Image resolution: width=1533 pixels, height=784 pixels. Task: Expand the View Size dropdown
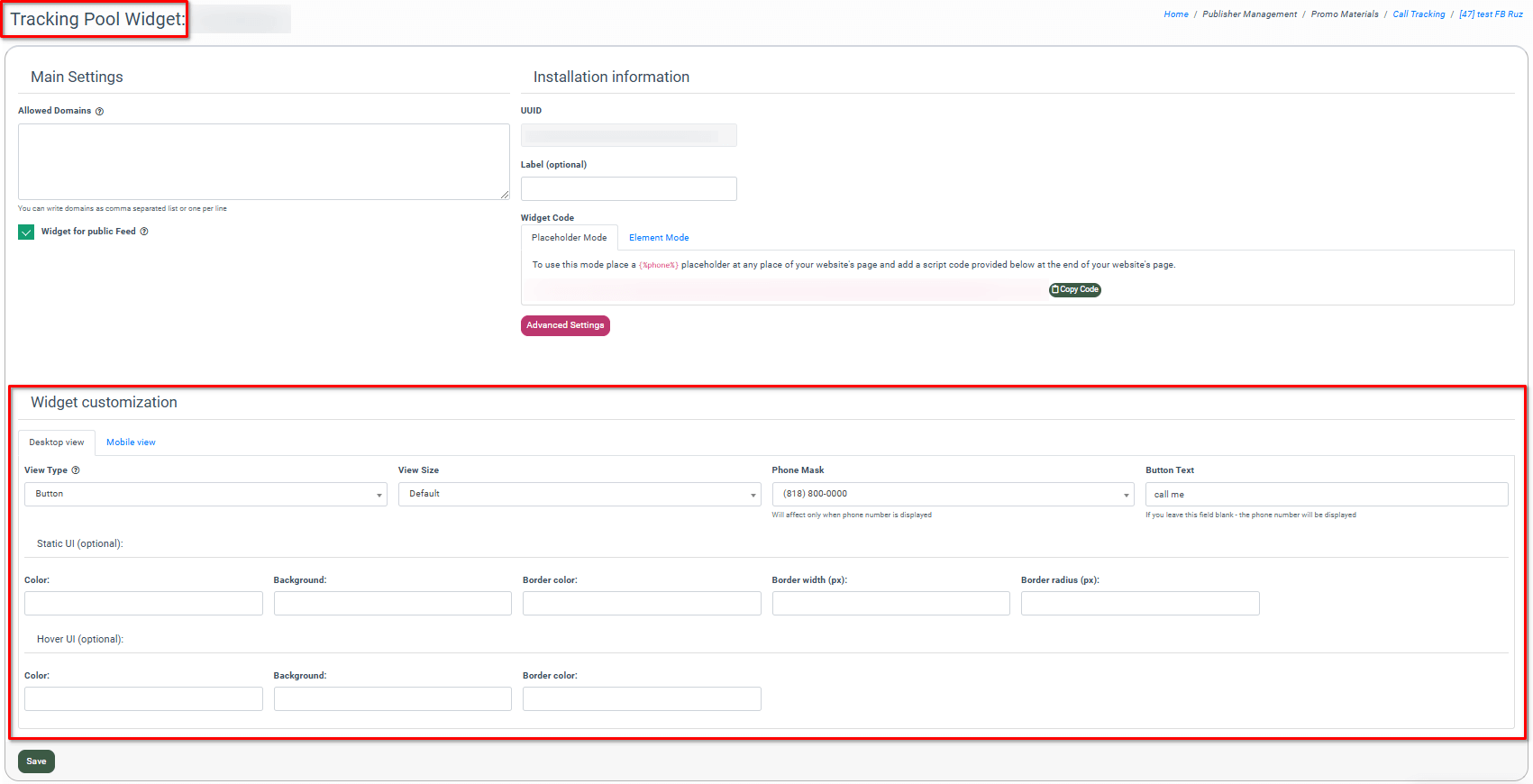(x=579, y=494)
